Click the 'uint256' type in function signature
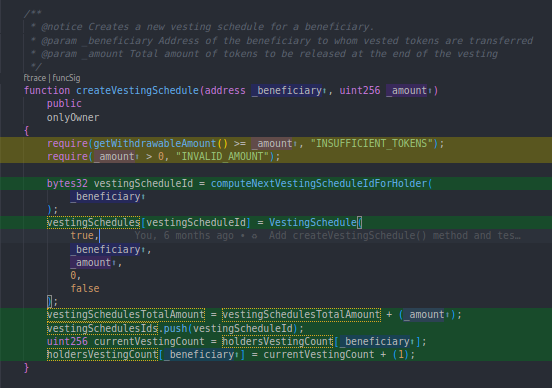The height and width of the screenshot is (388, 552). [x=359, y=90]
